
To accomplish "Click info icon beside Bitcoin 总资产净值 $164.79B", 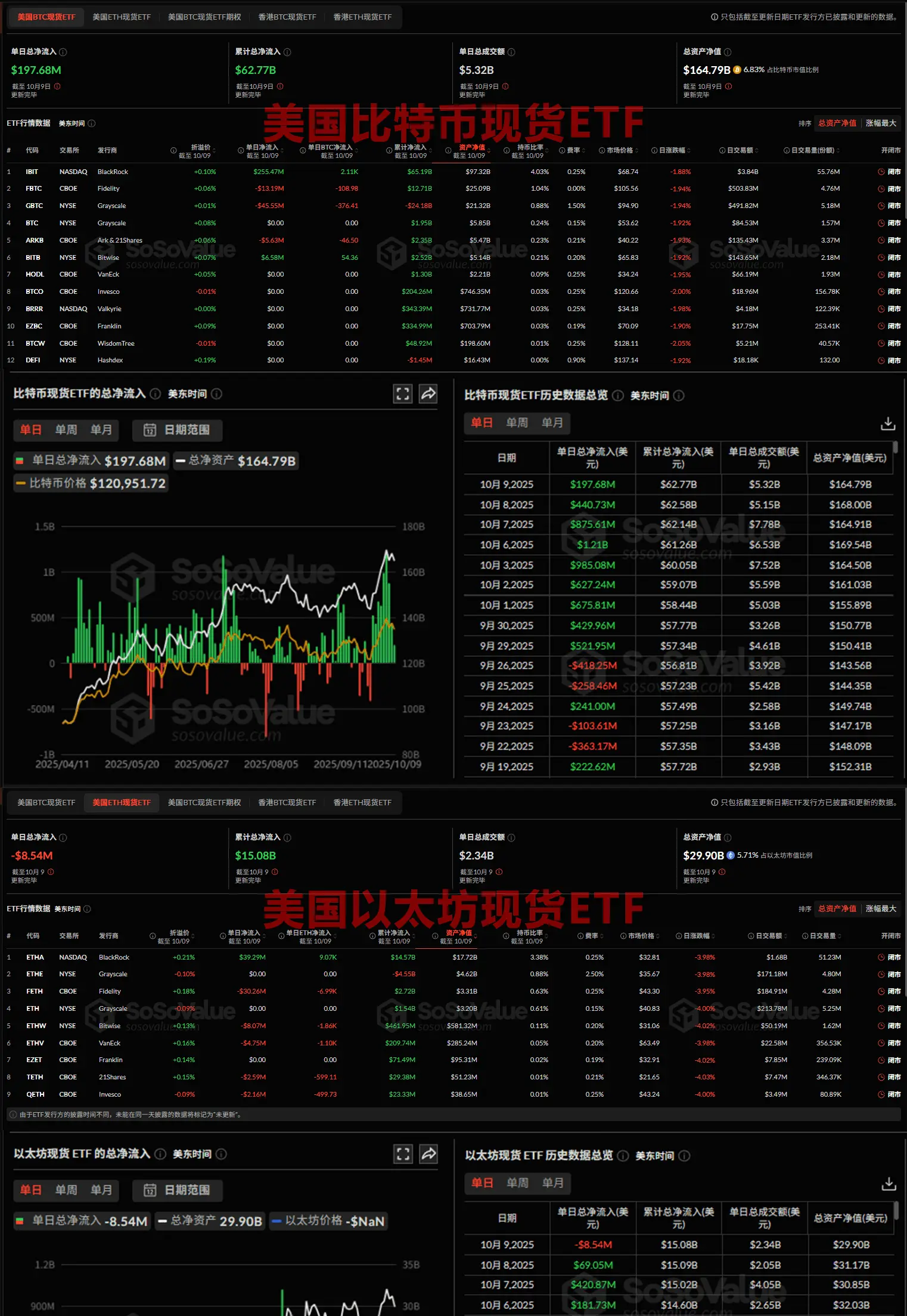I will pos(728,52).
